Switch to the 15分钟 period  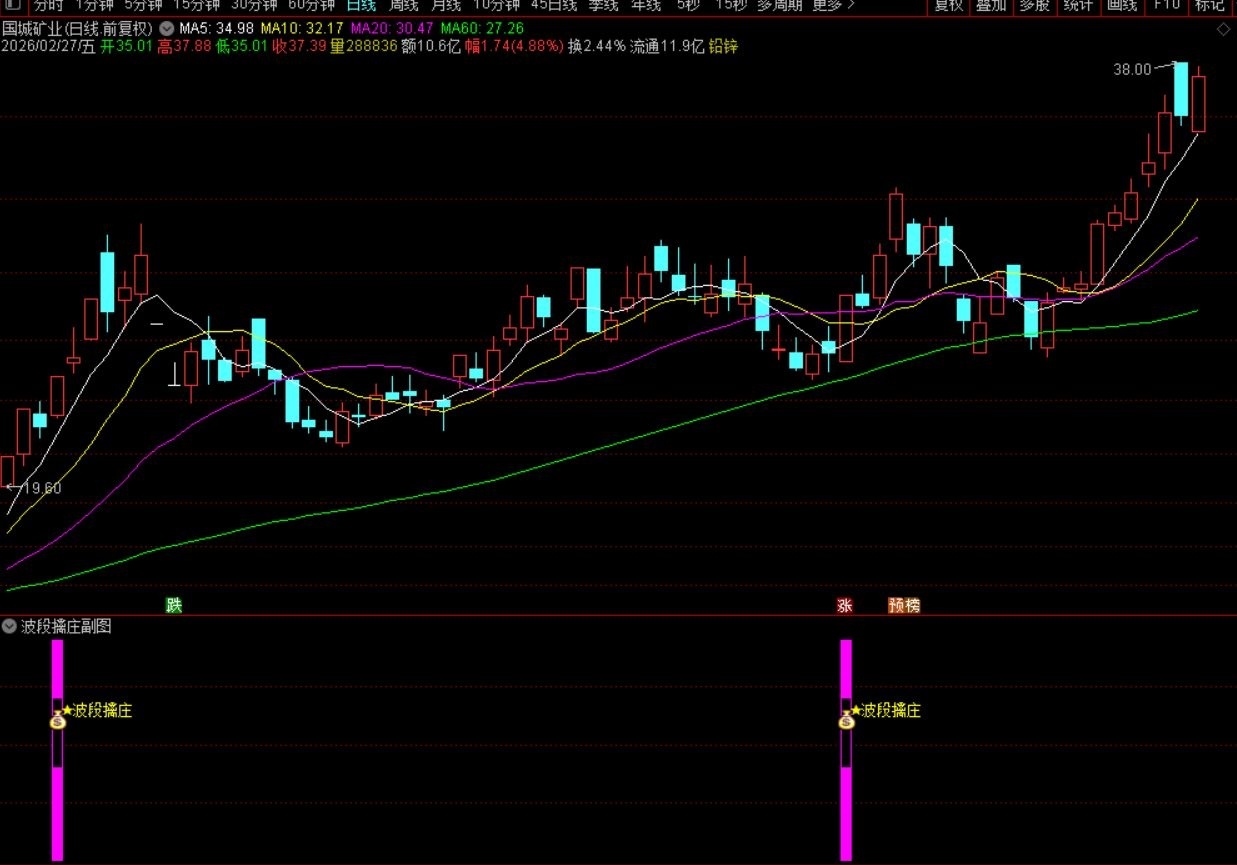pos(196,5)
